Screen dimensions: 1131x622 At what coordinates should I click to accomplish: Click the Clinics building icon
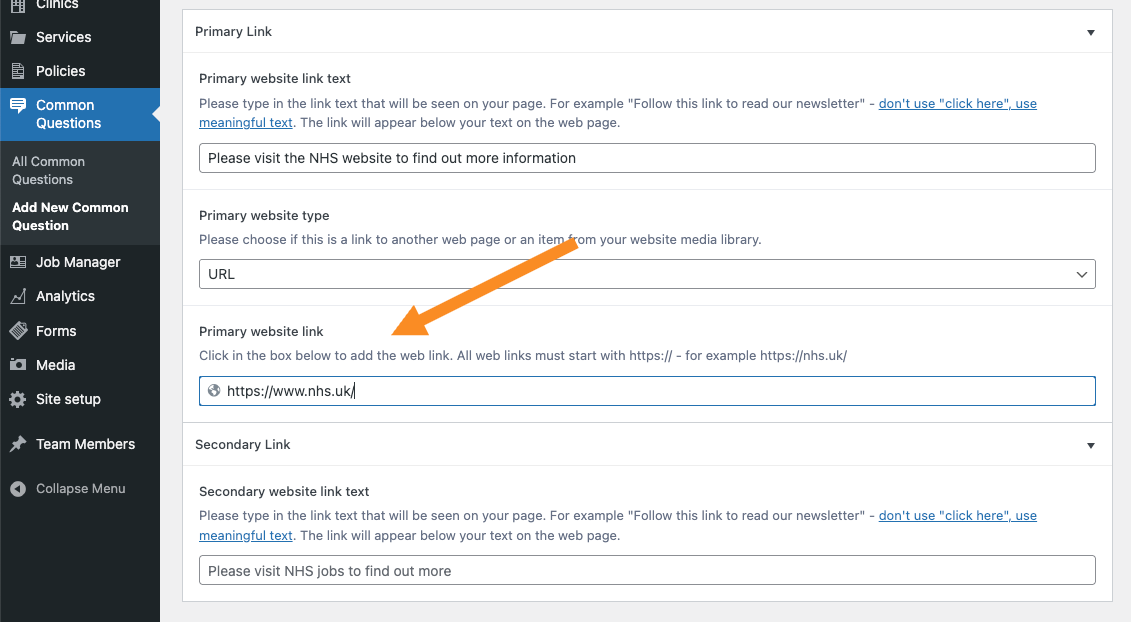point(18,5)
